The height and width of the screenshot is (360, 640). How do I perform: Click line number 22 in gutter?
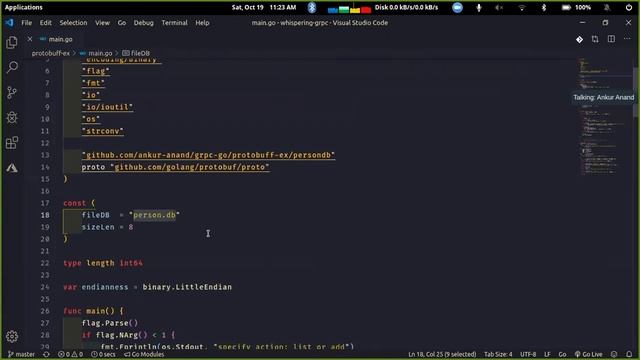click(x=45, y=263)
